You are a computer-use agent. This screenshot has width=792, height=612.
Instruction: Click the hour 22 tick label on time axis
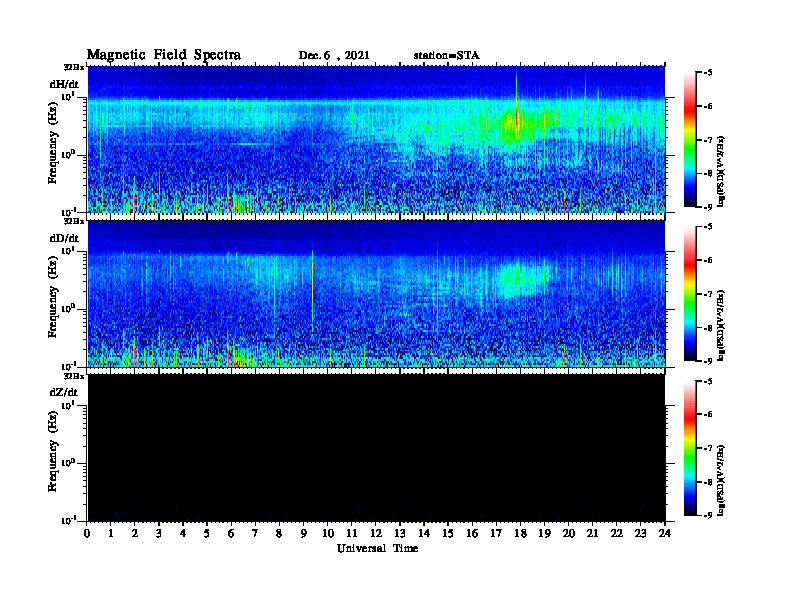pos(617,533)
